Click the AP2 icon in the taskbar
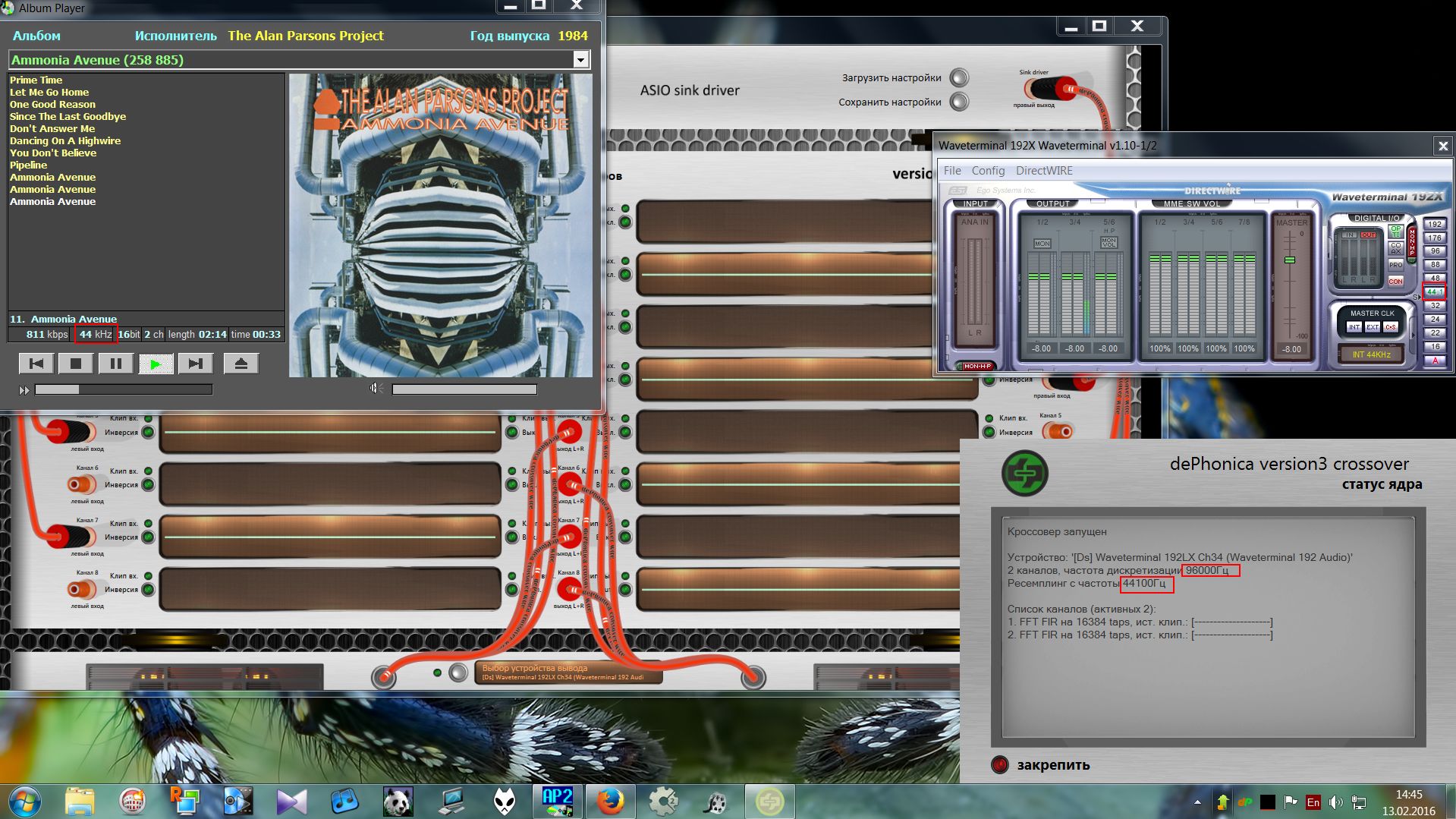This screenshot has height=819, width=1456. [x=558, y=802]
